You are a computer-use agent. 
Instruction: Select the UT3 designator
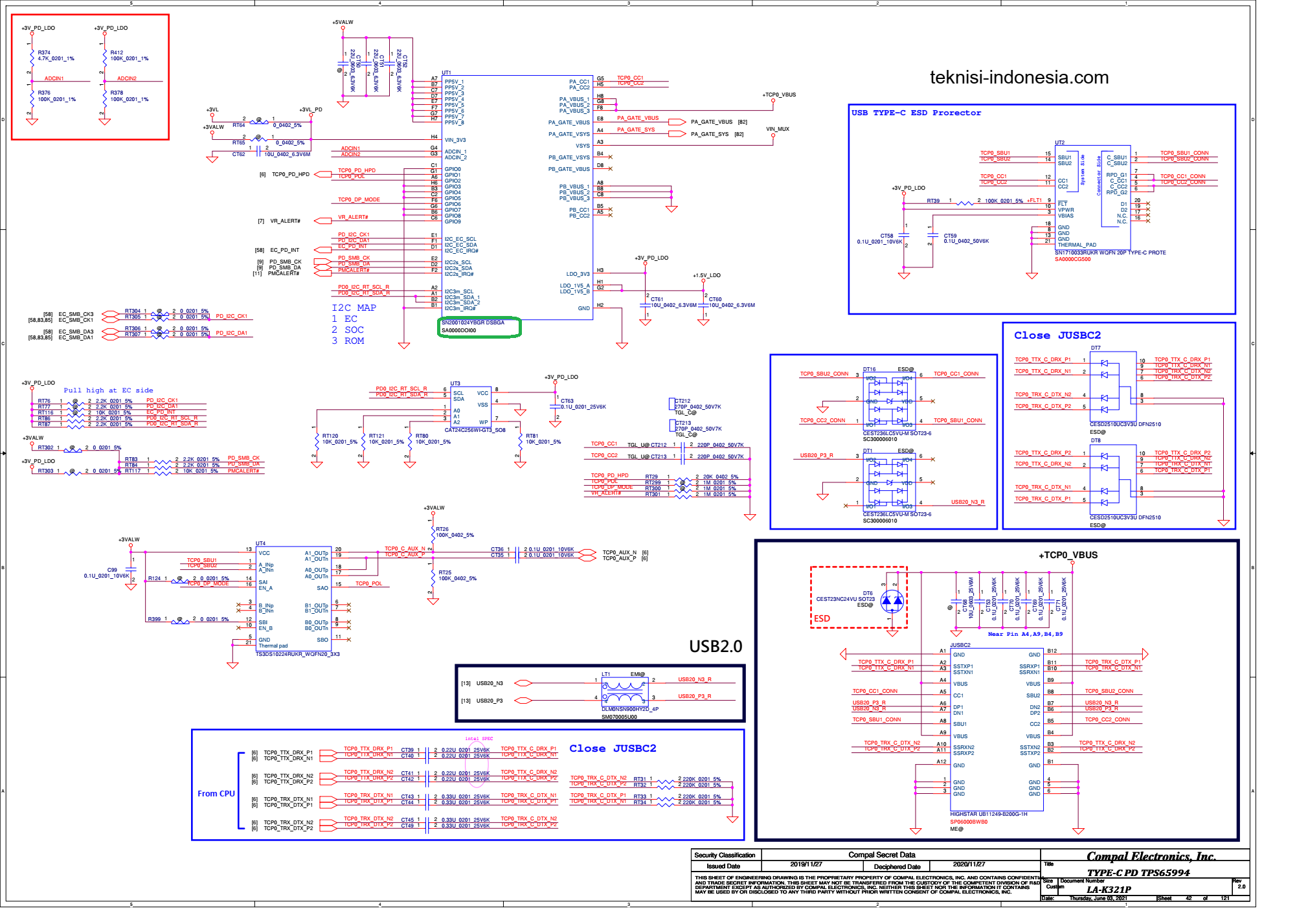[455, 383]
